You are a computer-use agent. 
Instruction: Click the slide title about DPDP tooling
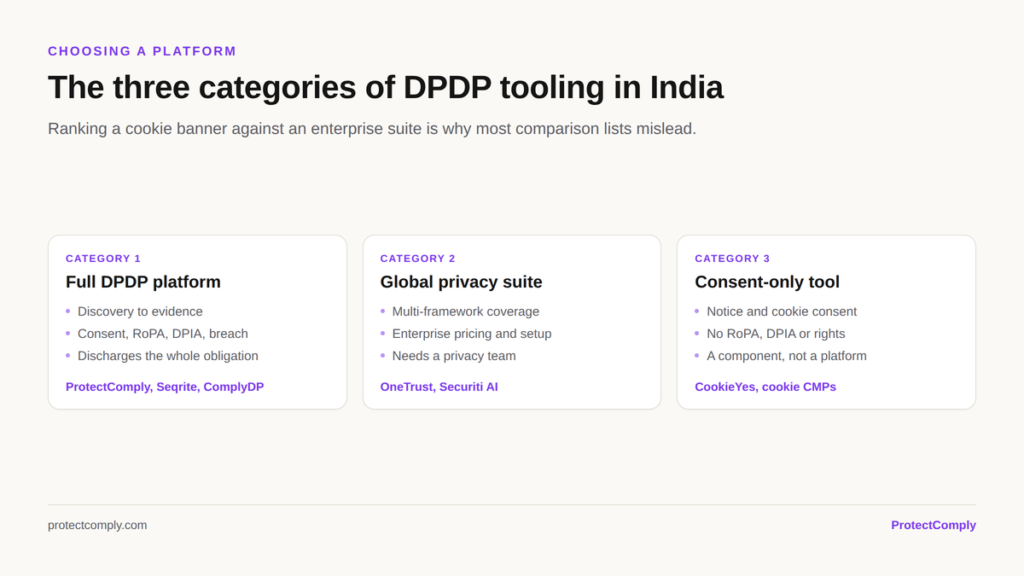(x=385, y=88)
